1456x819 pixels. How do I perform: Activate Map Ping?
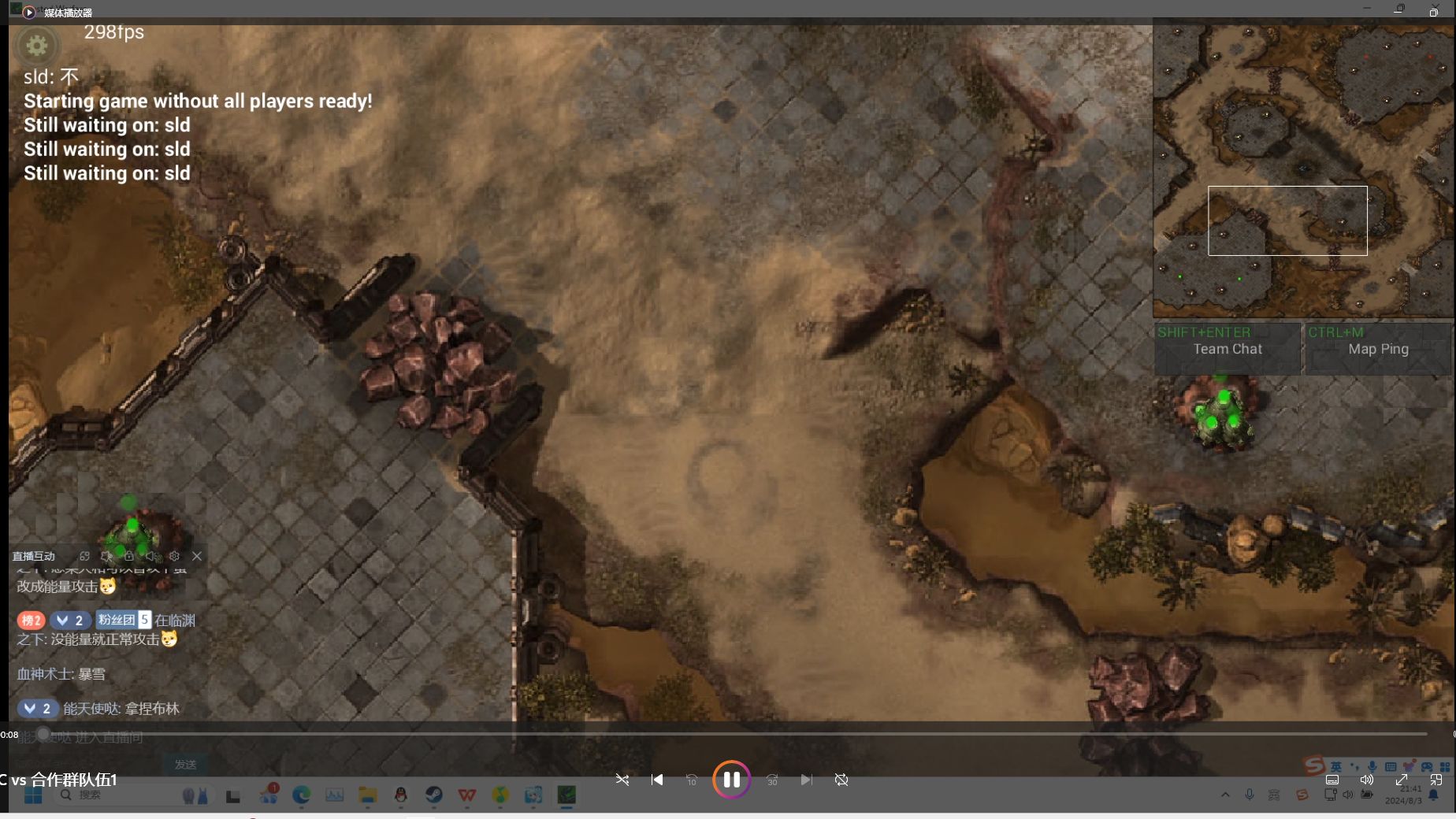(x=1378, y=348)
